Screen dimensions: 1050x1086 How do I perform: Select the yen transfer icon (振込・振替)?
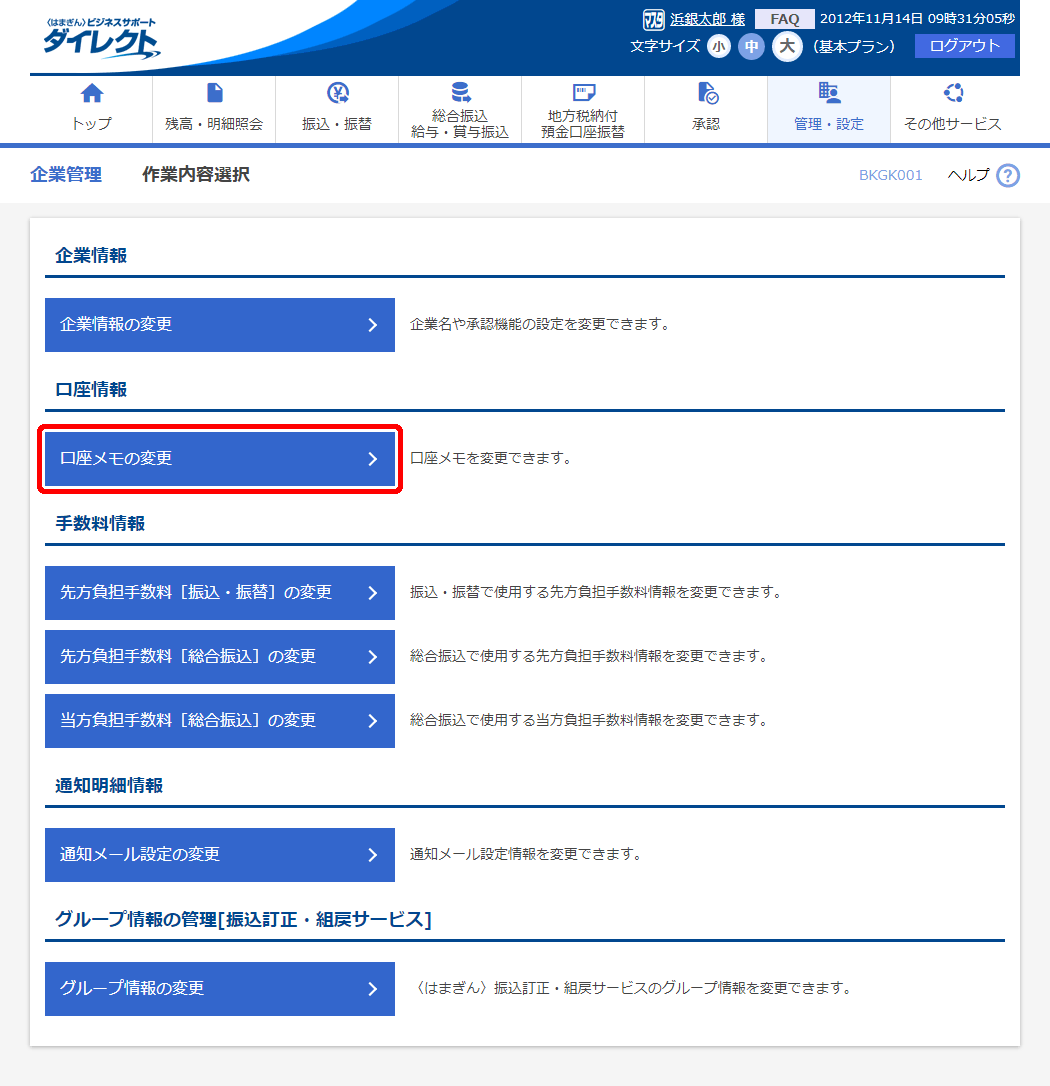click(337, 94)
